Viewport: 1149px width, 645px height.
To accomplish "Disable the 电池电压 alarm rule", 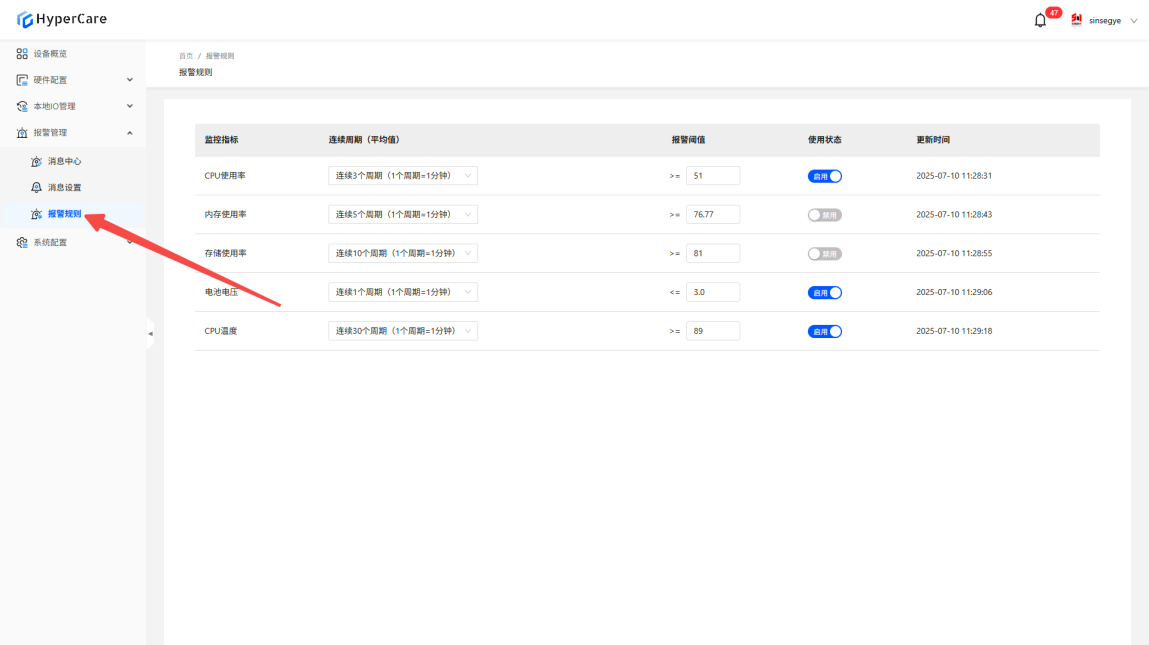I will (x=824, y=292).
